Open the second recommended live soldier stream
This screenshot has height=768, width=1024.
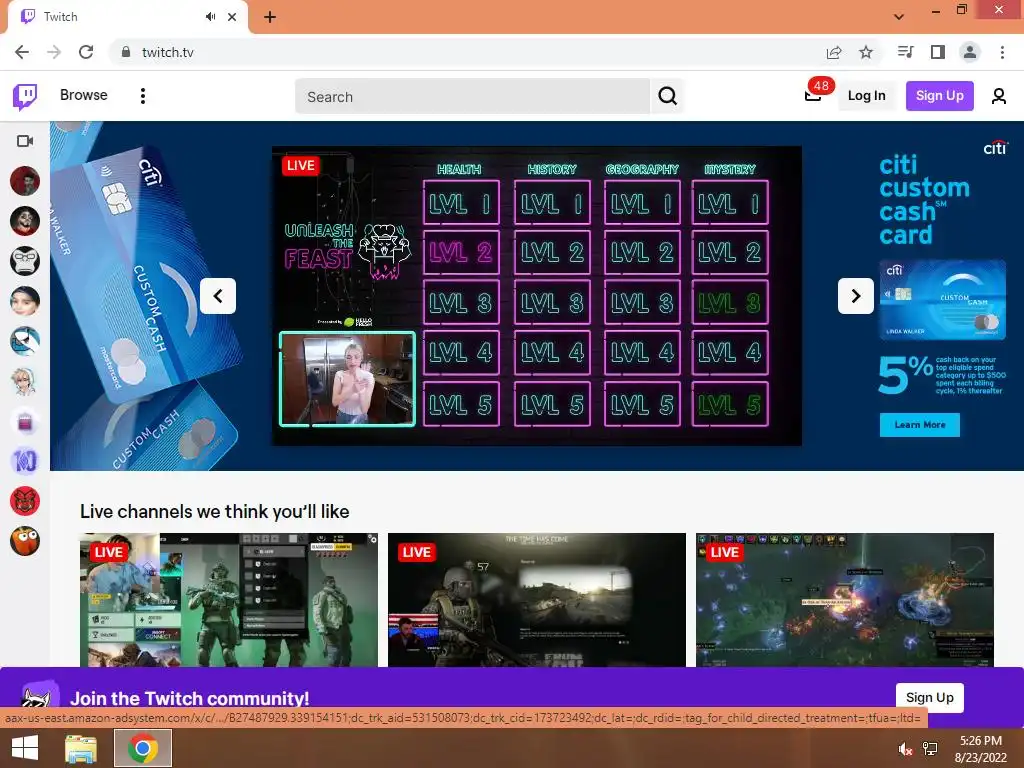[537, 600]
